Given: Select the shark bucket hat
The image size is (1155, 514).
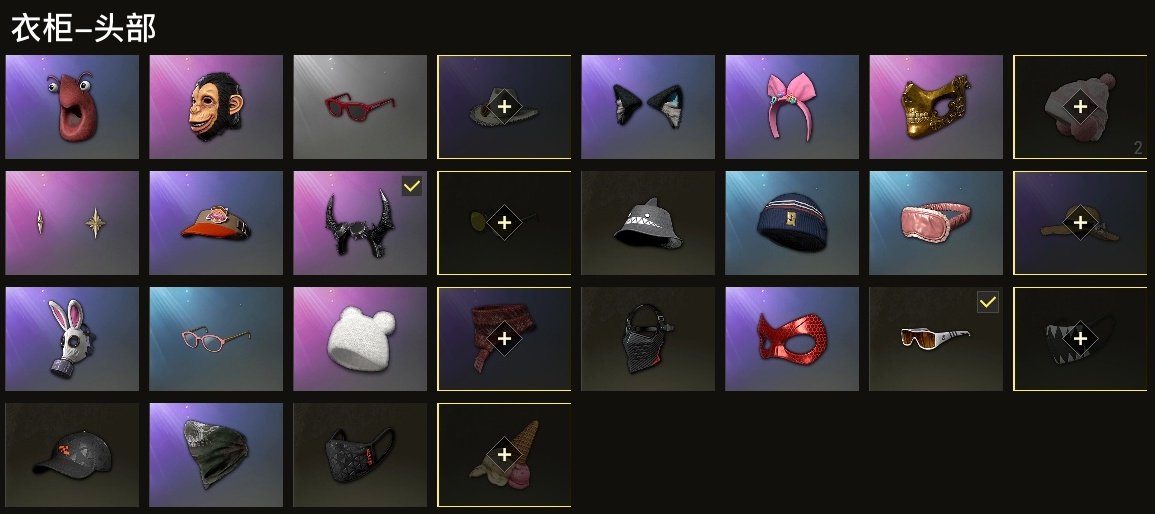Looking at the screenshot, I should pyautogui.click(x=647, y=223).
